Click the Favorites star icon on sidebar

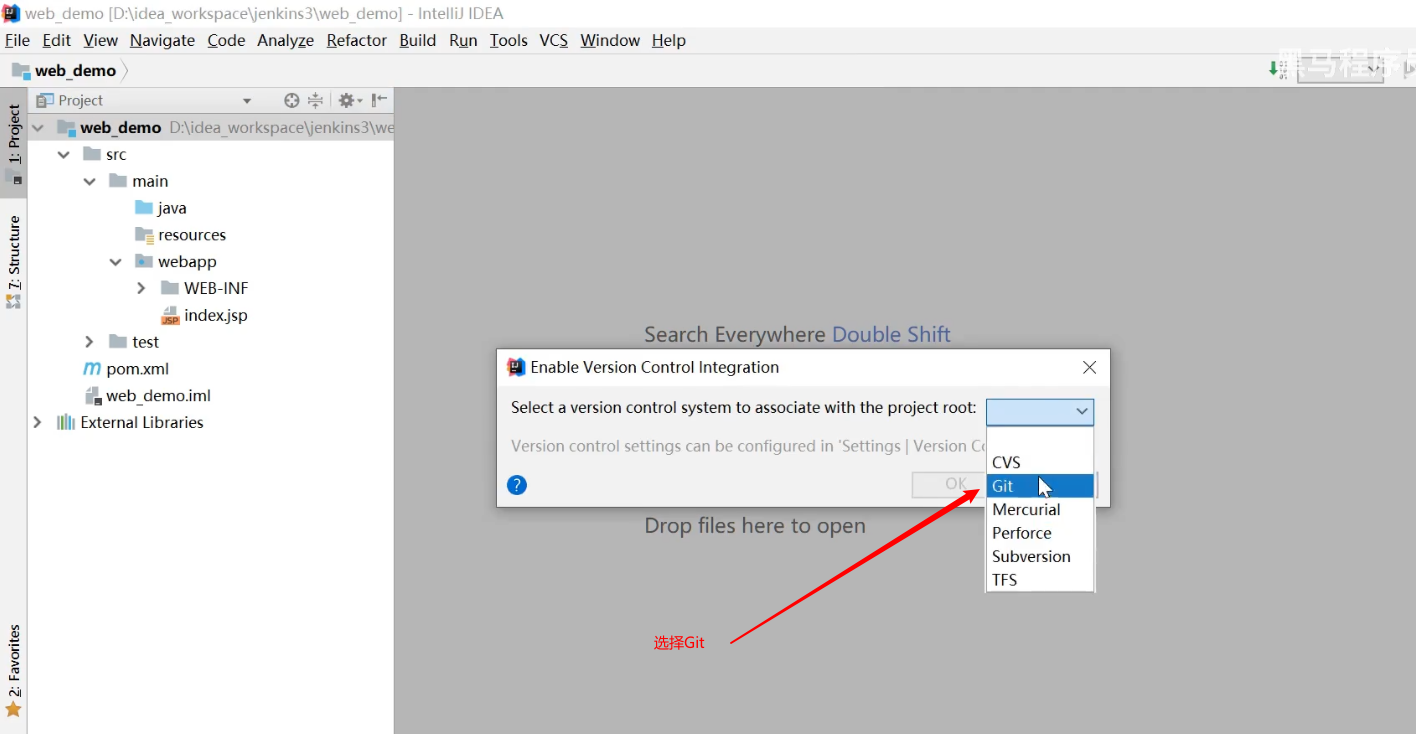(x=13, y=709)
